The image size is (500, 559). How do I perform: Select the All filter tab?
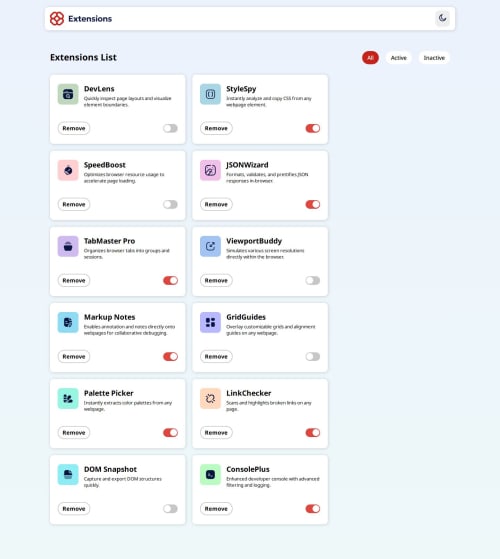pos(370,58)
